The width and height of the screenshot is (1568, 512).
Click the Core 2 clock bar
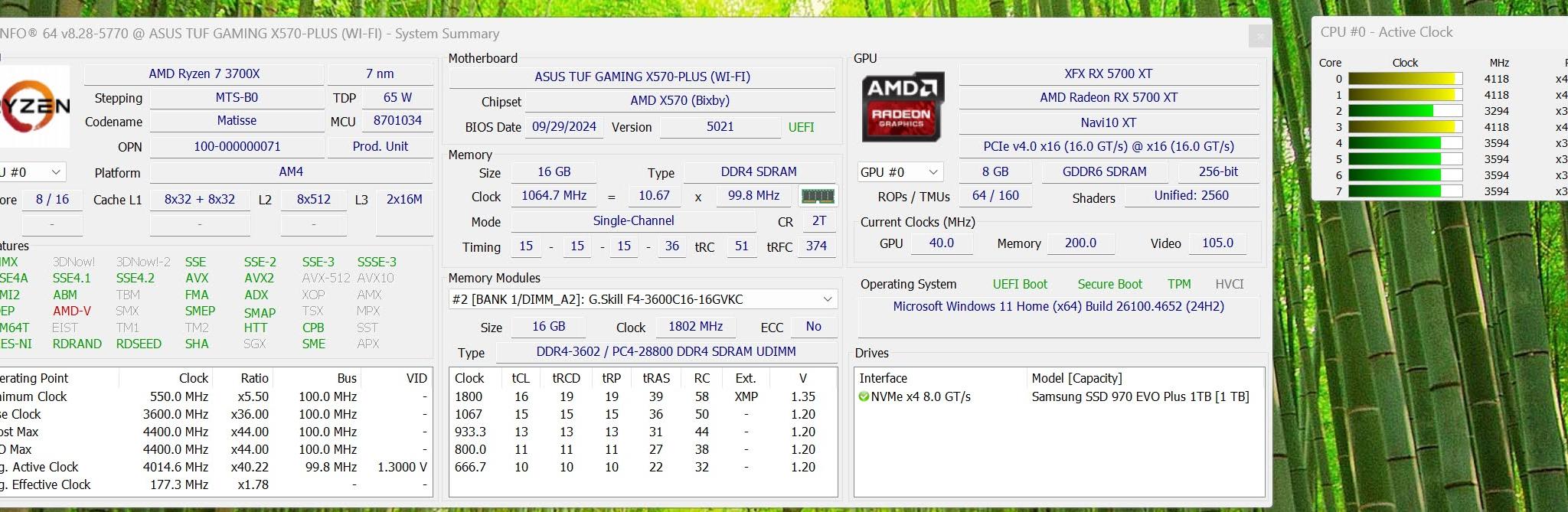tap(1406, 111)
